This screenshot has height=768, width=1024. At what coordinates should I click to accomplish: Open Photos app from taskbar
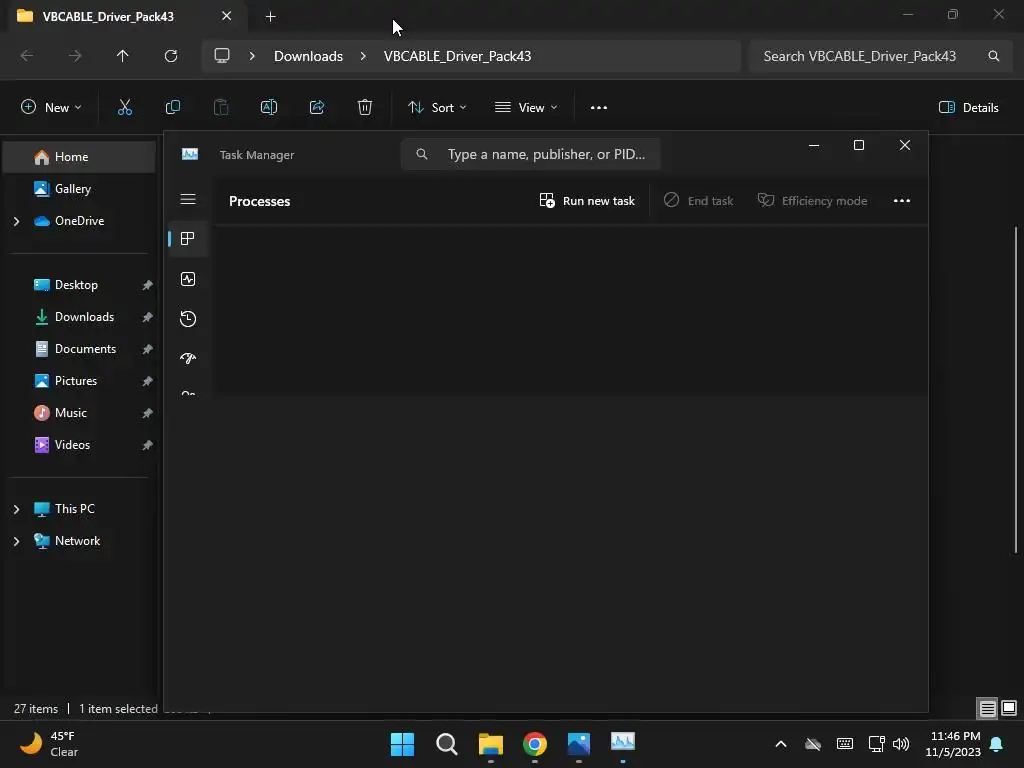point(579,744)
